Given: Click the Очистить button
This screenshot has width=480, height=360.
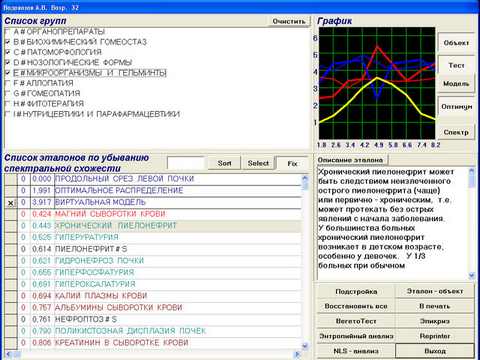Looking at the screenshot, I should click(x=289, y=21).
